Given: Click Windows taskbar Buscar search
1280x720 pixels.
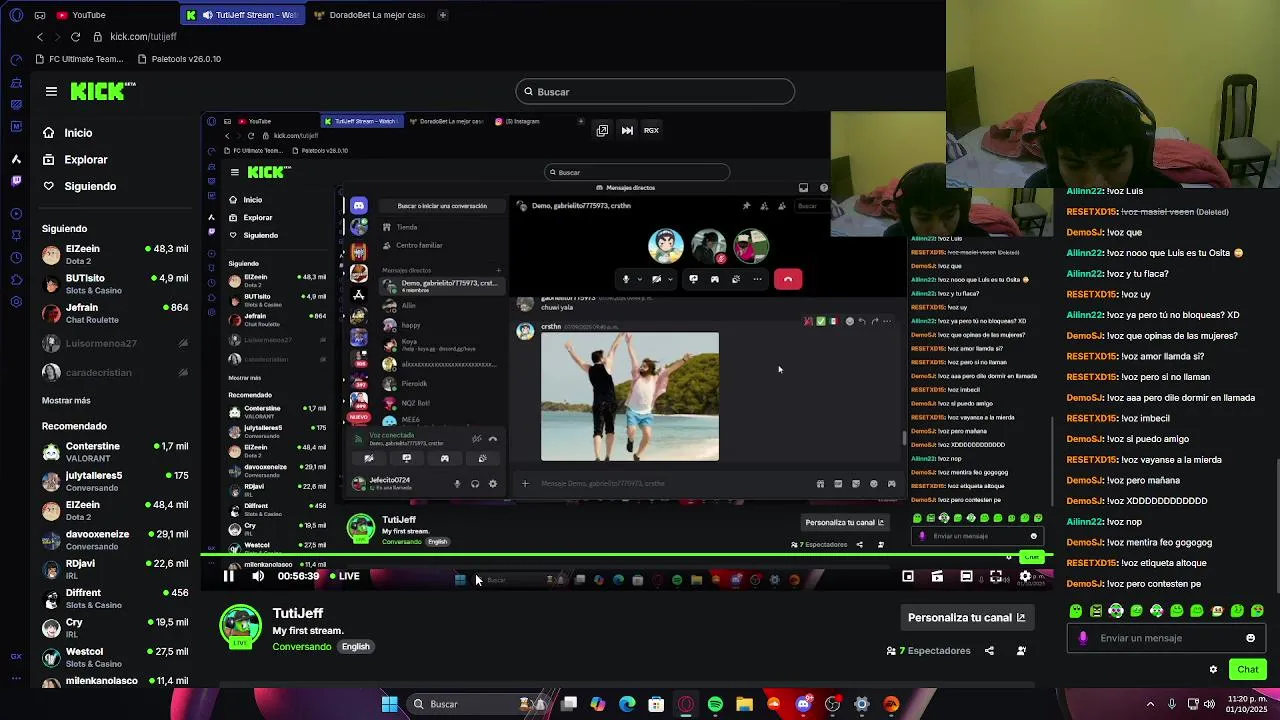Looking at the screenshot, I should point(475,704).
